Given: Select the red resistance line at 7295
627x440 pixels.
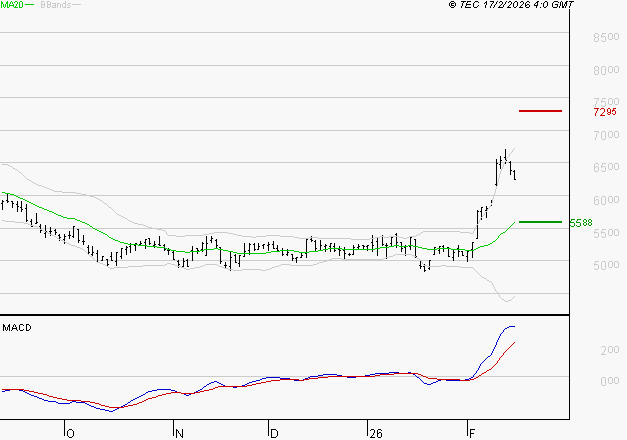Looking at the screenshot, I should [x=540, y=110].
